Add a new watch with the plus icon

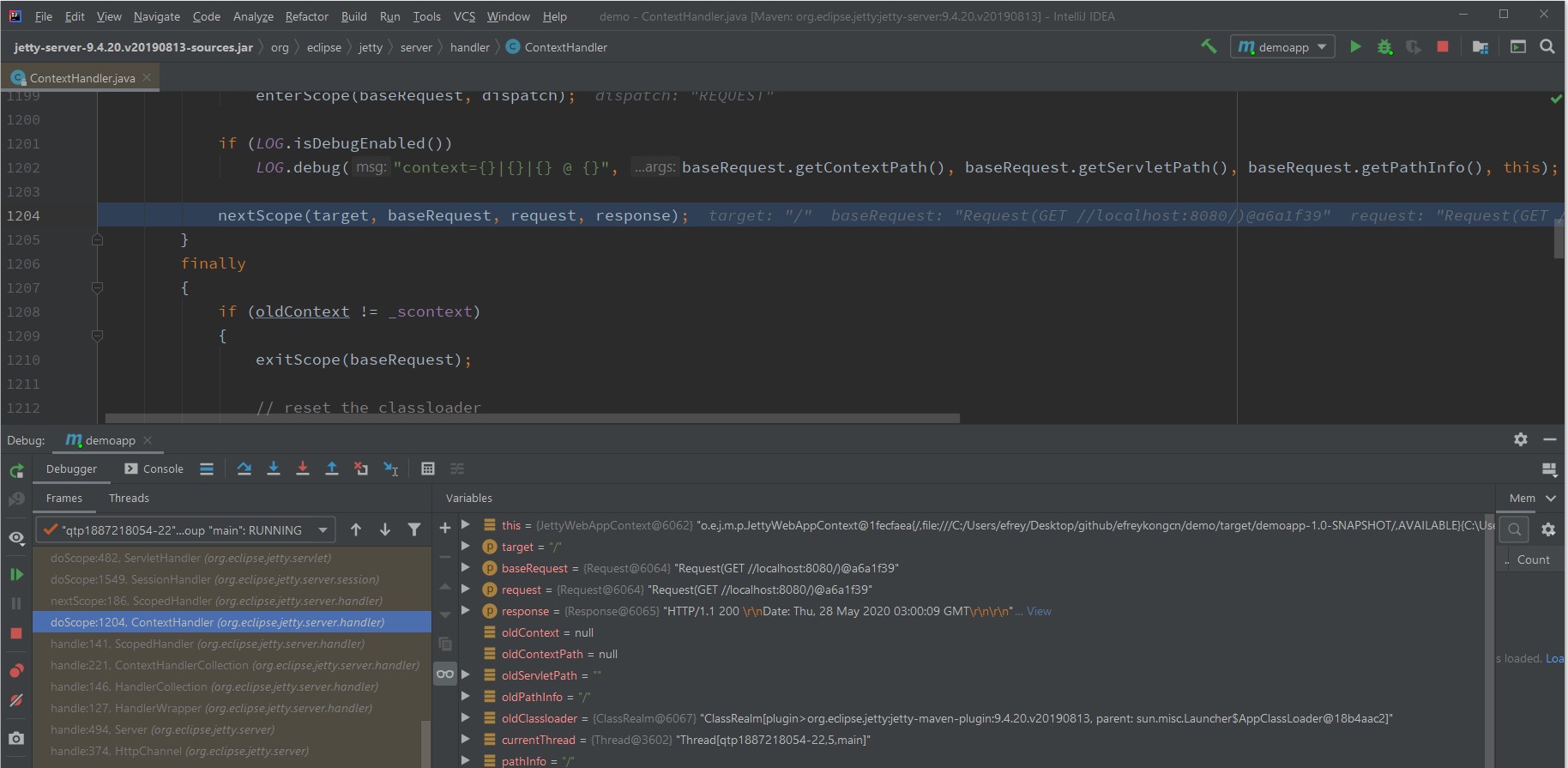[445, 529]
